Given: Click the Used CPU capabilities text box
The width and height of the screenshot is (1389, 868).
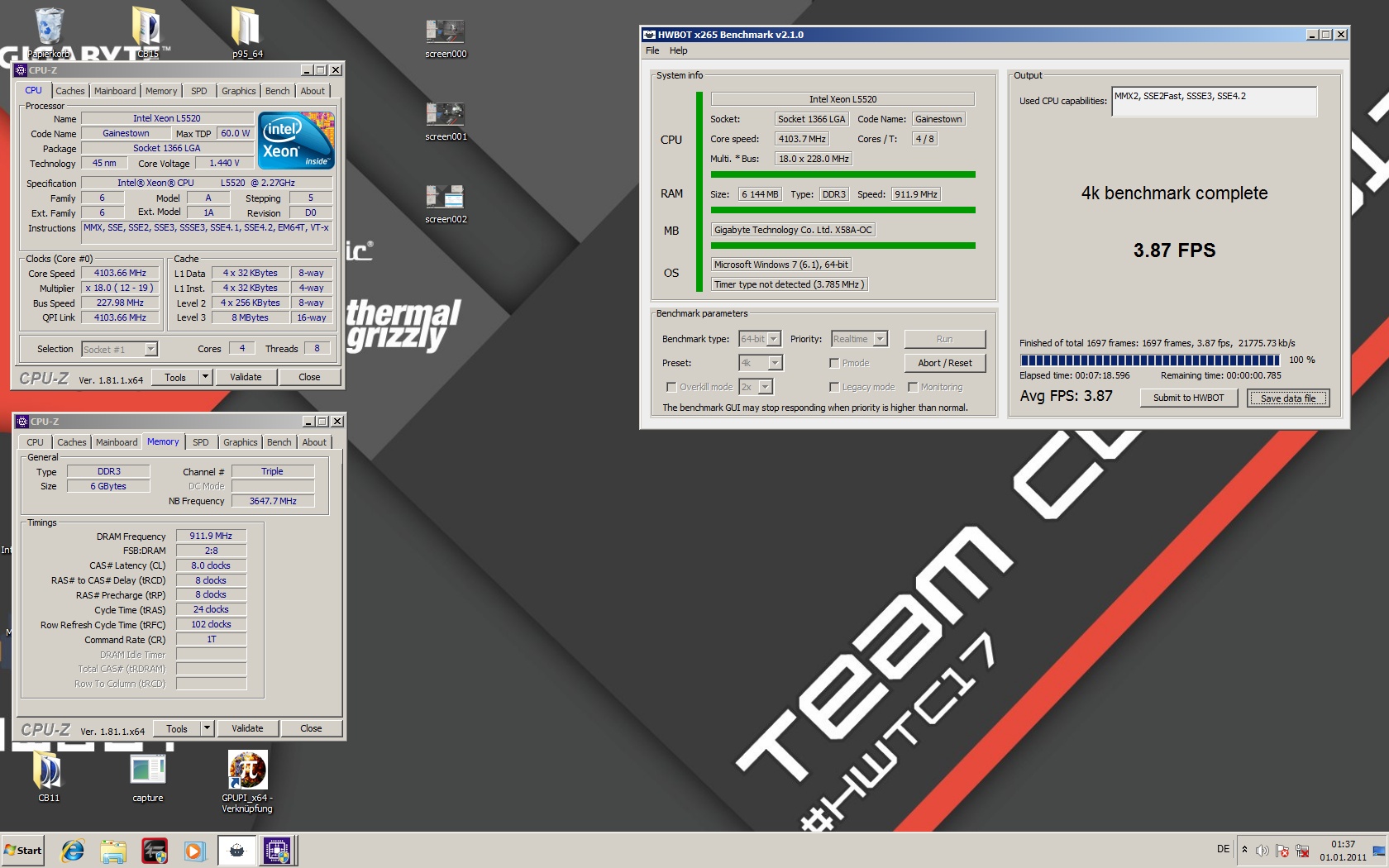Looking at the screenshot, I should [x=1215, y=102].
